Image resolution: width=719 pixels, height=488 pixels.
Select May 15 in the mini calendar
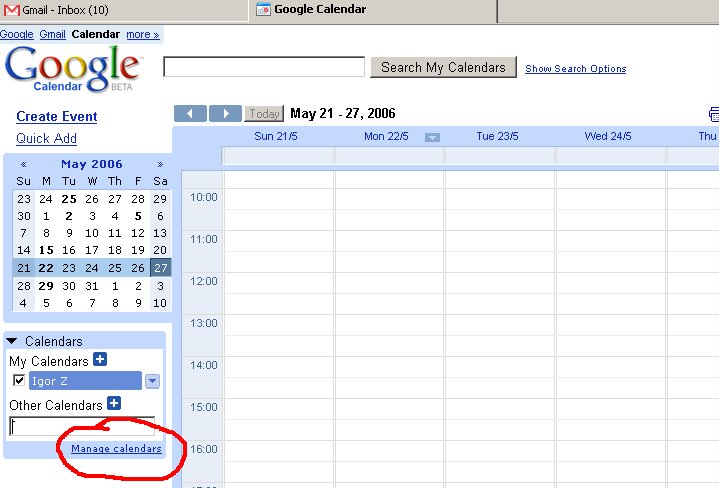[46, 250]
